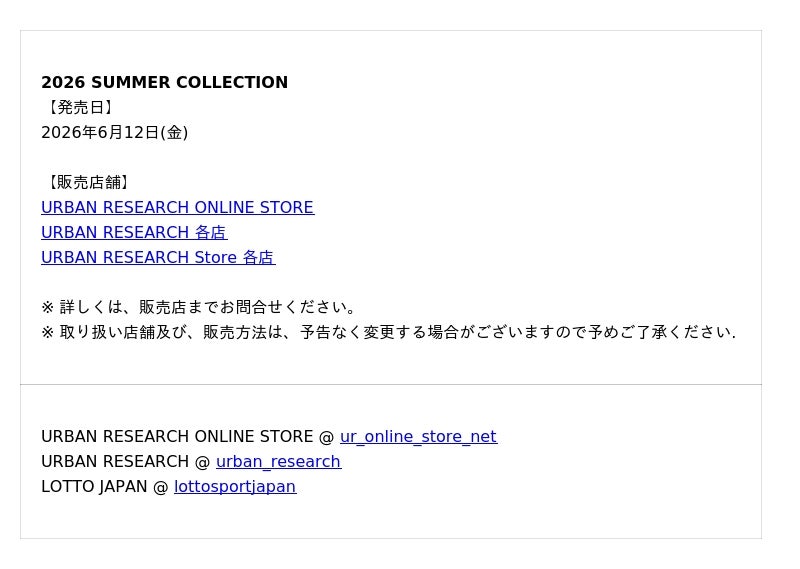Image resolution: width=800 pixels, height=569 pixels.
Task: Click the @ symbol before urban_research
Action: coord(203,462)
